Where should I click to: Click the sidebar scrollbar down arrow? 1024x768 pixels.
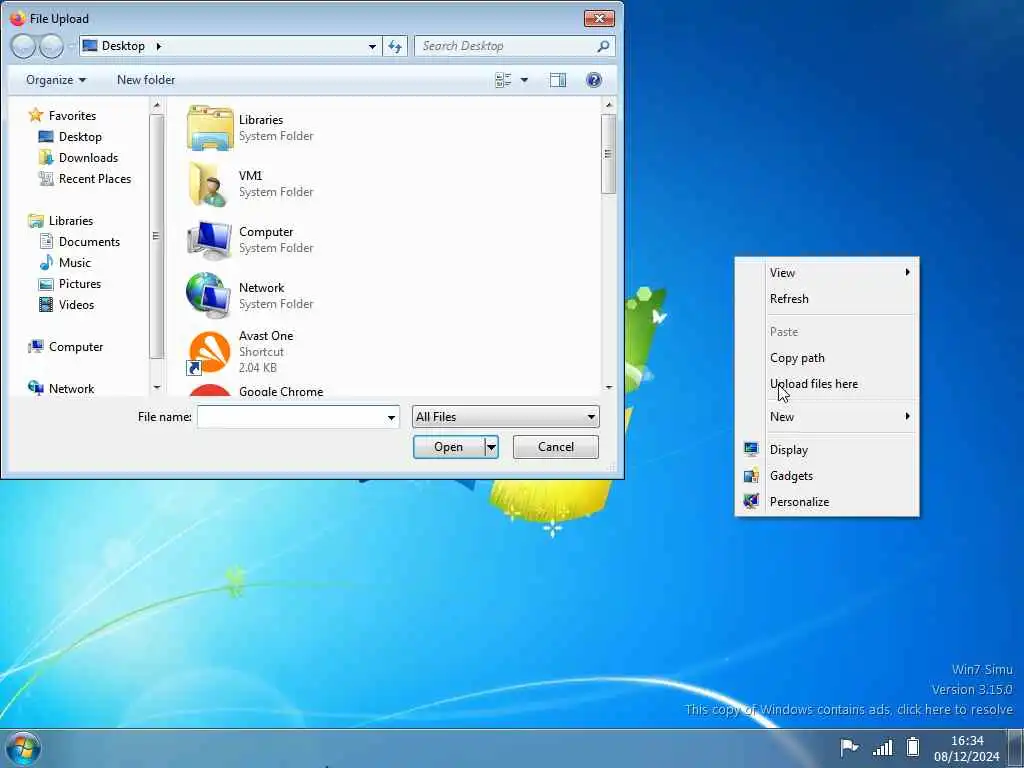156,387
